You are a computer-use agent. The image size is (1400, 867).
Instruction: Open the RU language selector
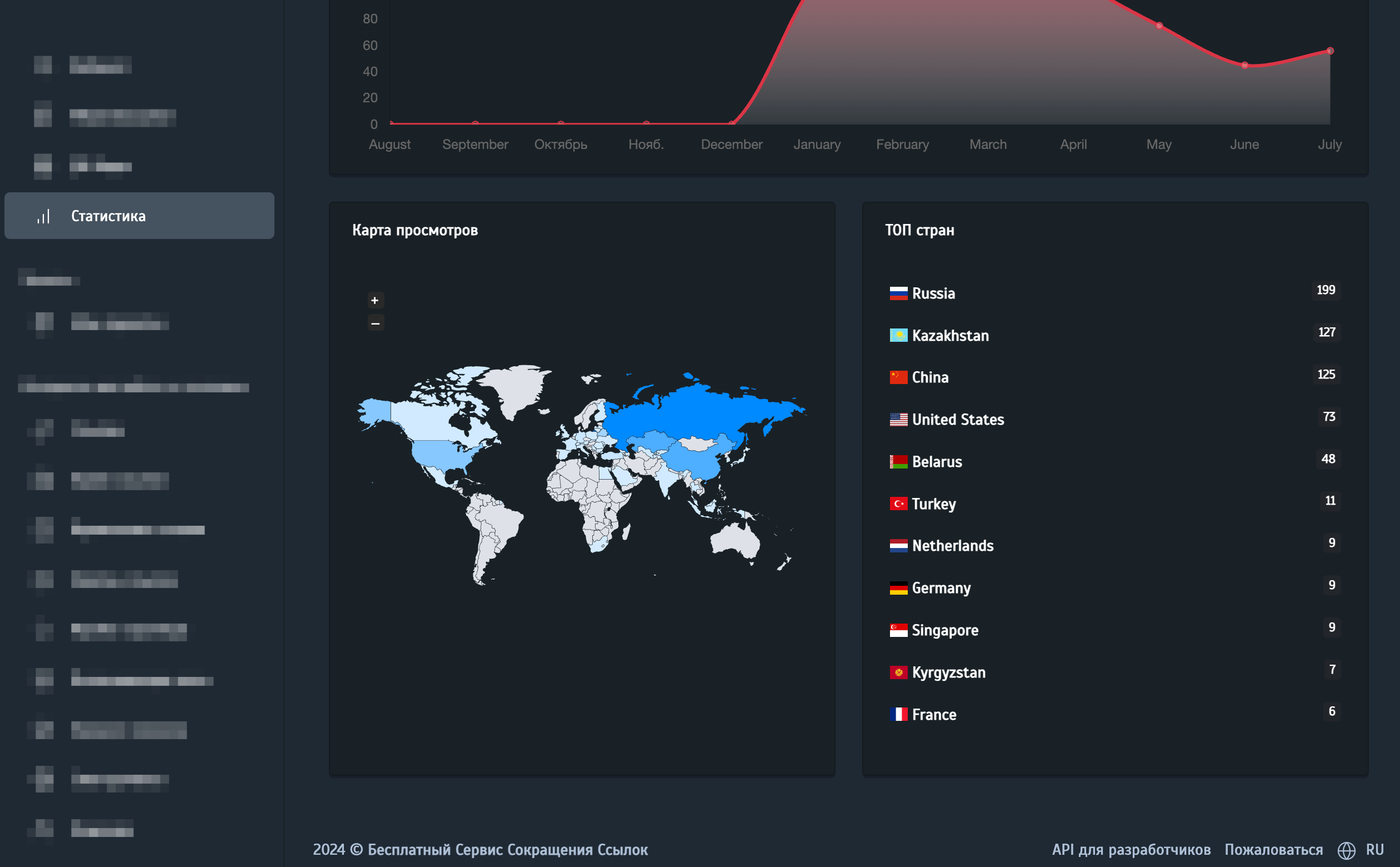click(x=1374, y=849)
